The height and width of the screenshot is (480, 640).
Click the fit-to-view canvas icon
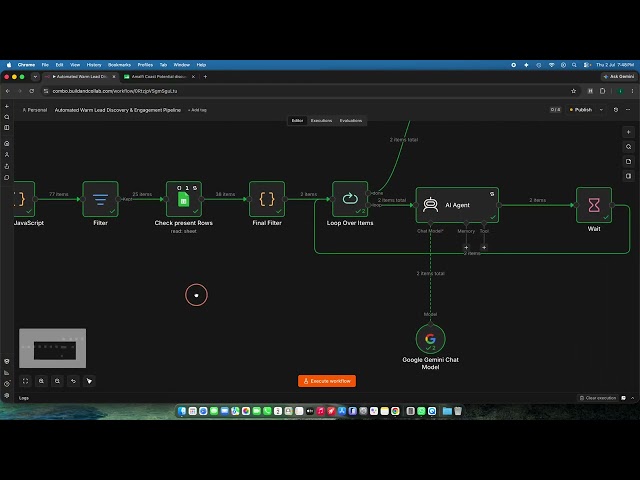[25, 381]
